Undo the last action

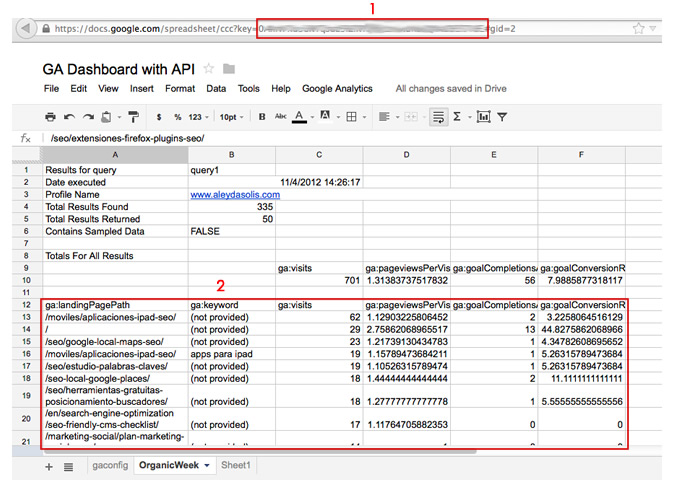point(69,117)
